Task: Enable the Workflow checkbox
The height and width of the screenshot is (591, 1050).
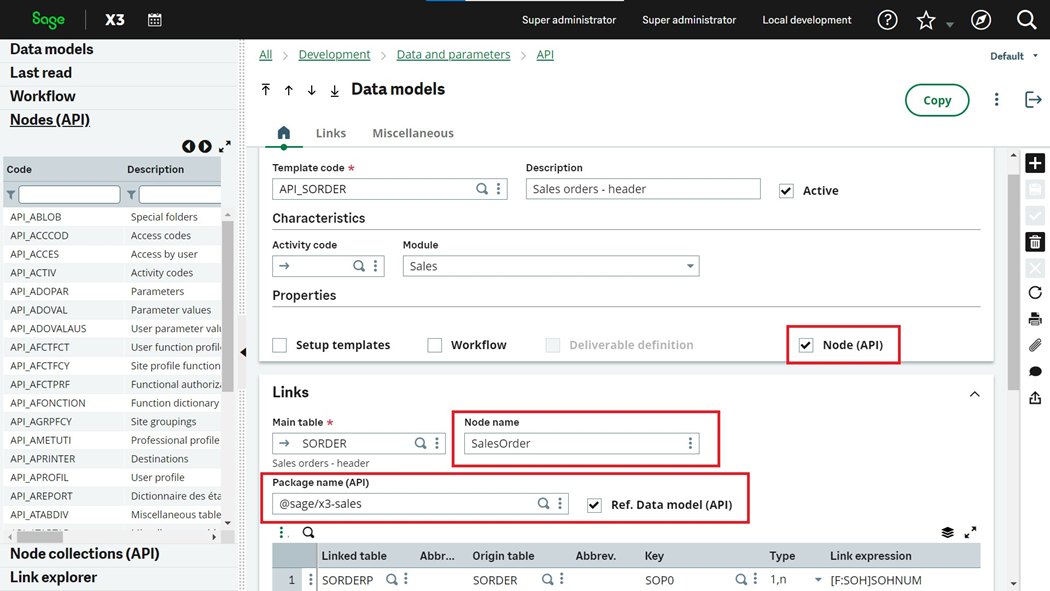Action: tap(435, 345)
